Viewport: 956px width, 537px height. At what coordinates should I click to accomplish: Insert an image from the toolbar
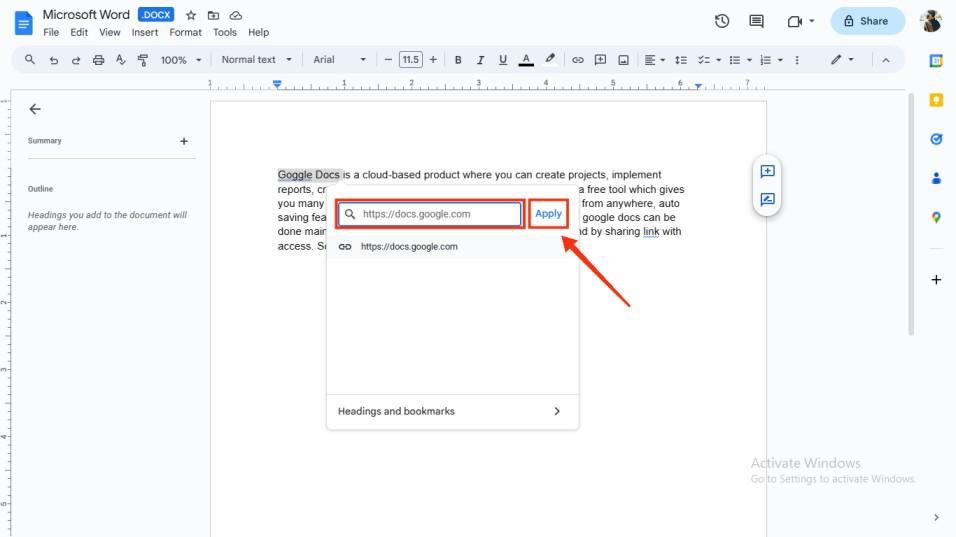click(x=623, y=60)
